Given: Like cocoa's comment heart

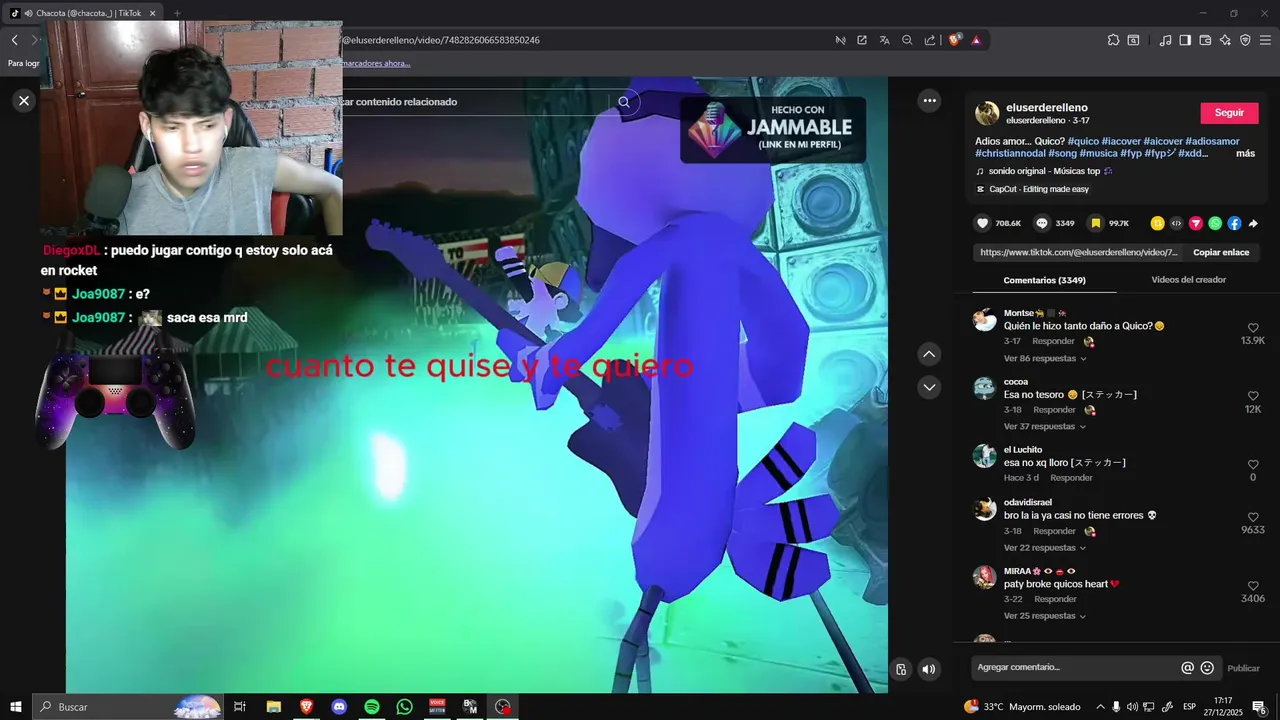Looking at the screenshot, I should click(1253, 396).
